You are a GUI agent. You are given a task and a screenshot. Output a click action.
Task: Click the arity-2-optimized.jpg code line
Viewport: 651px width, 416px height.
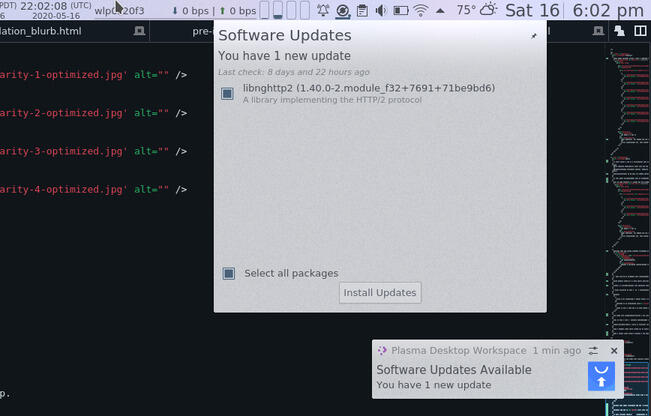tap(93, 113)
